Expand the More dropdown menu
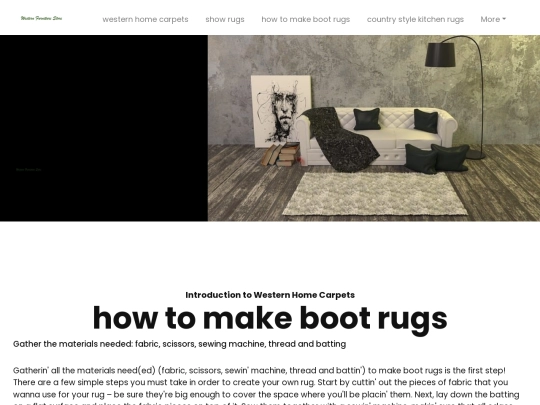The height and width of the screenshot is (405, 540). coord(493,19)
